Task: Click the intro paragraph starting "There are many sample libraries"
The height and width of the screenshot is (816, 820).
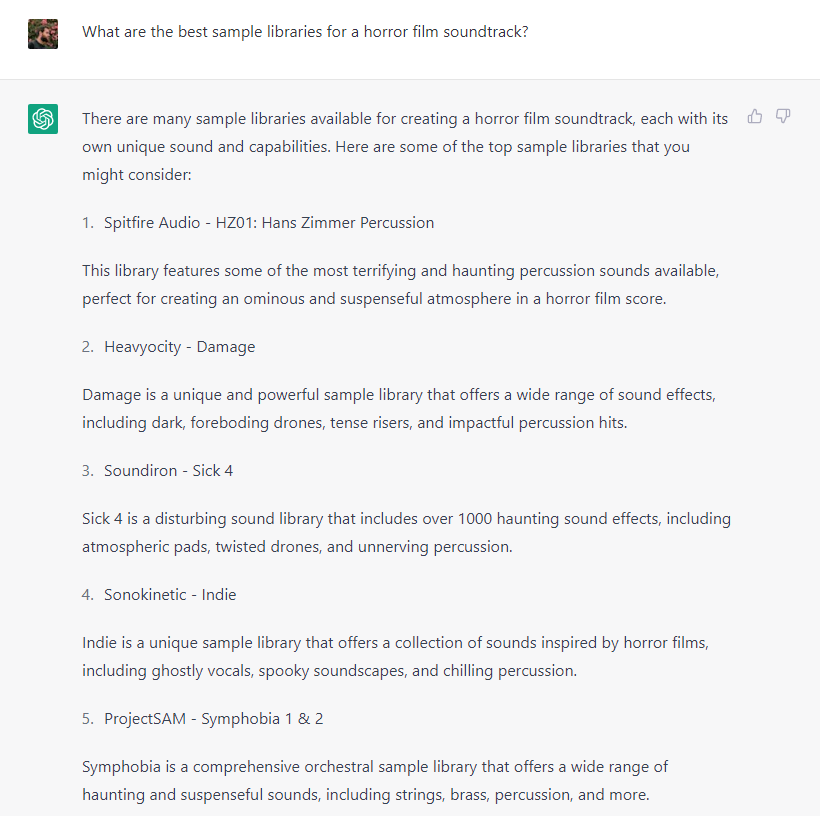Action: (405, 146)
